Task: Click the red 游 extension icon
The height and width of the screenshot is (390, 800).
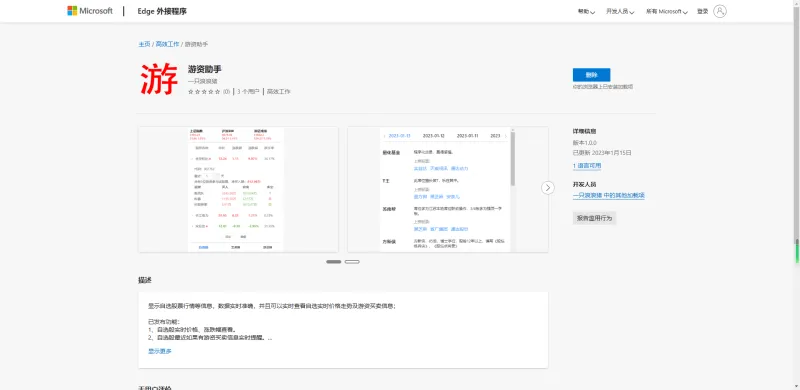Action: coord(159,79)
